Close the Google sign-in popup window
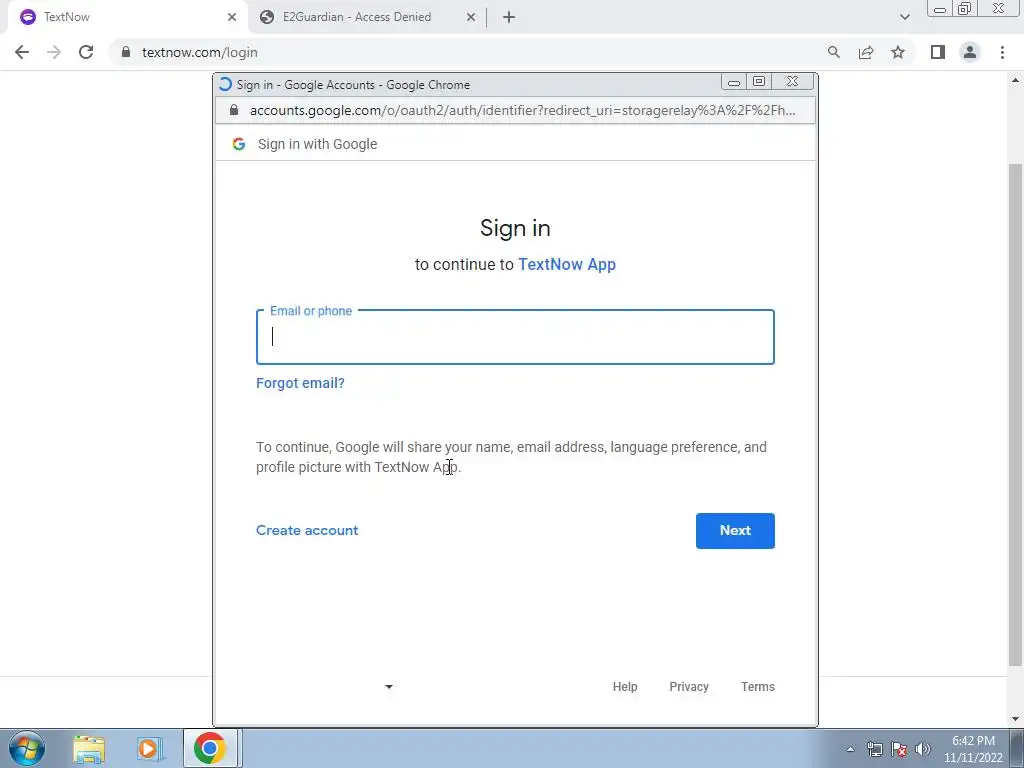This screenshot has width=1024, height=768. (792, 82)
